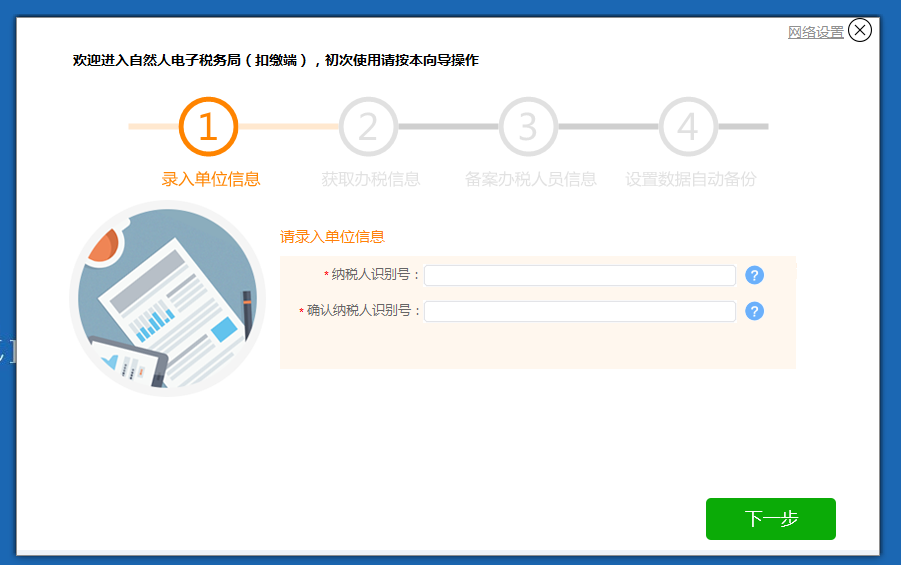The width and height of the screenshot is (901, 565).
Task: Click the help icon beside 纳税人识别号
Action: coord(754,275)
